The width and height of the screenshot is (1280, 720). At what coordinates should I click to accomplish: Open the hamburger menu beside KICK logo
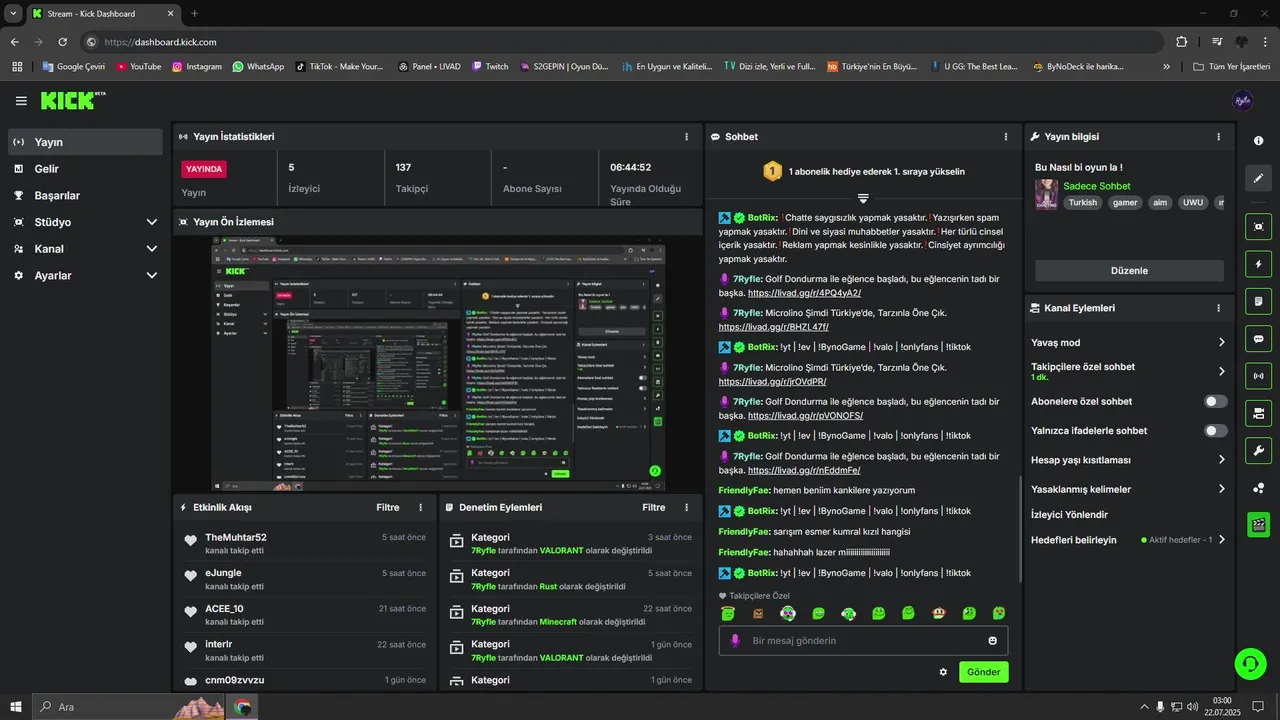21,101
